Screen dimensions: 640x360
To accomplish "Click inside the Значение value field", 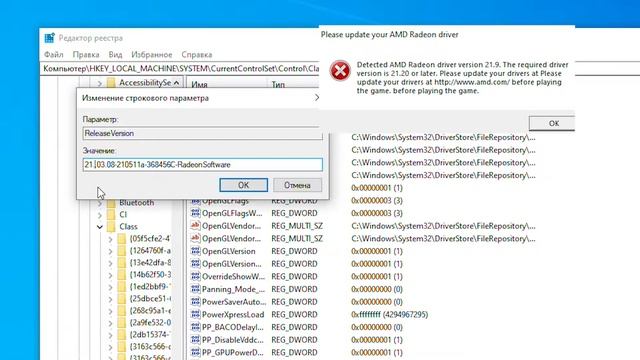I will [x=202, y=164].
